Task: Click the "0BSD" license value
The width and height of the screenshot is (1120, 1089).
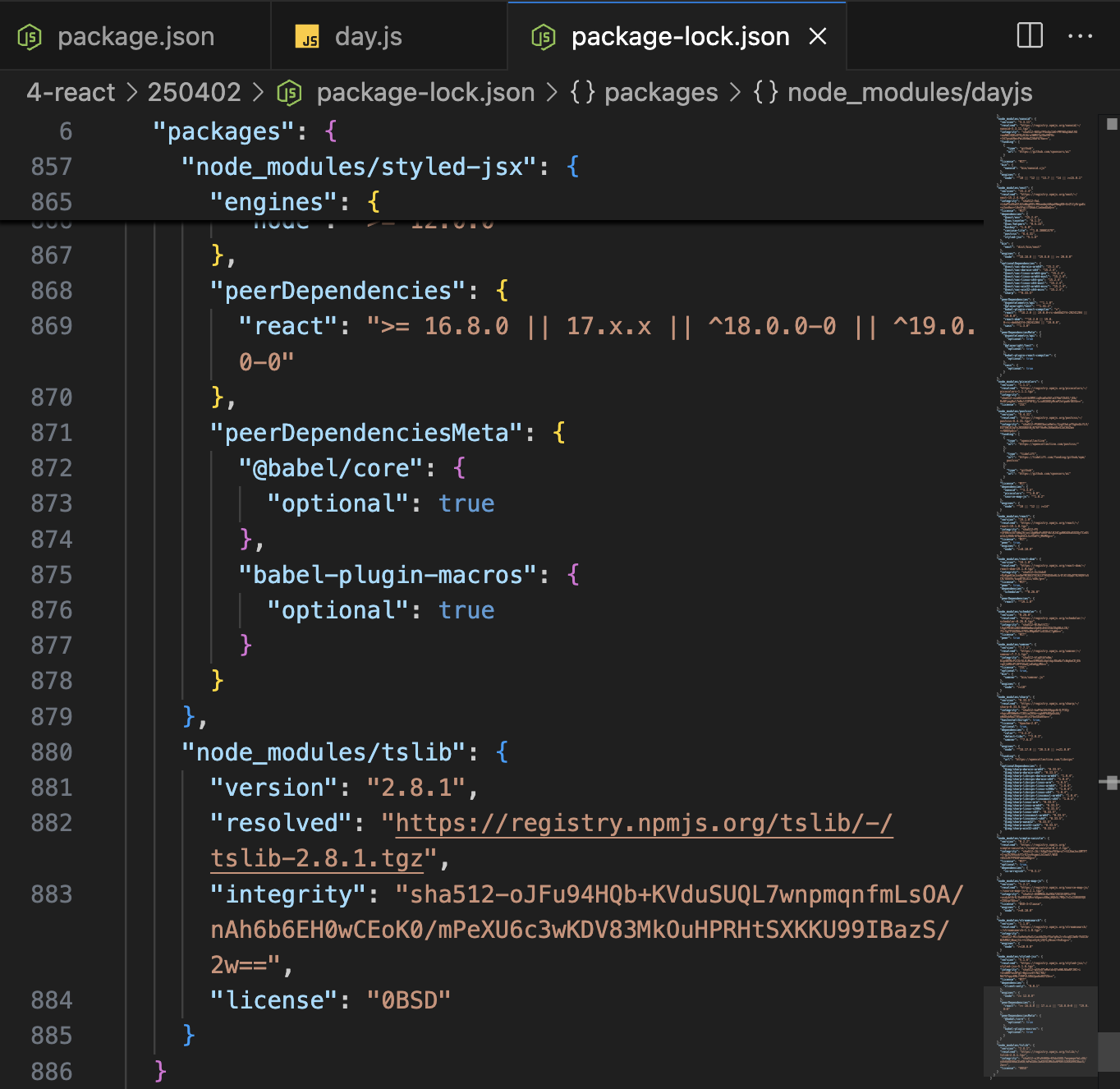Action: (x=409, y=1000)
